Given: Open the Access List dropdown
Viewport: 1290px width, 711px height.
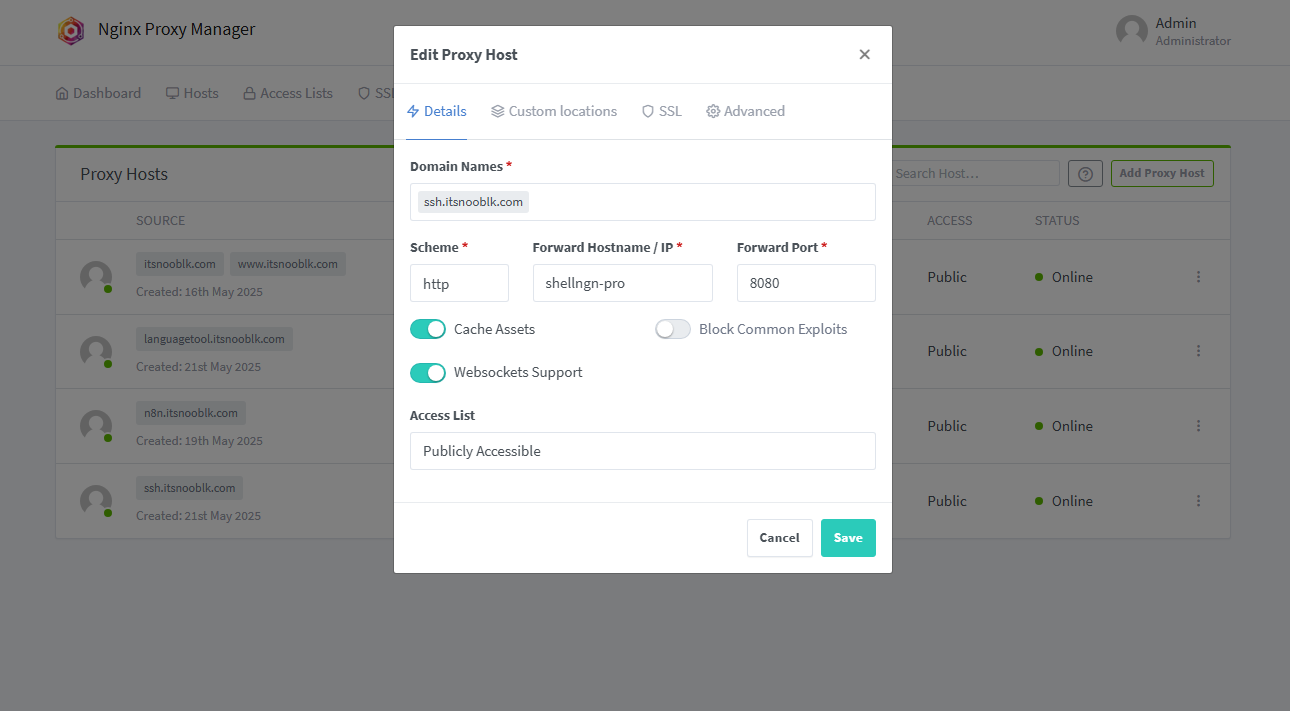Looking at the screenshot, I should tap(642, 450).
